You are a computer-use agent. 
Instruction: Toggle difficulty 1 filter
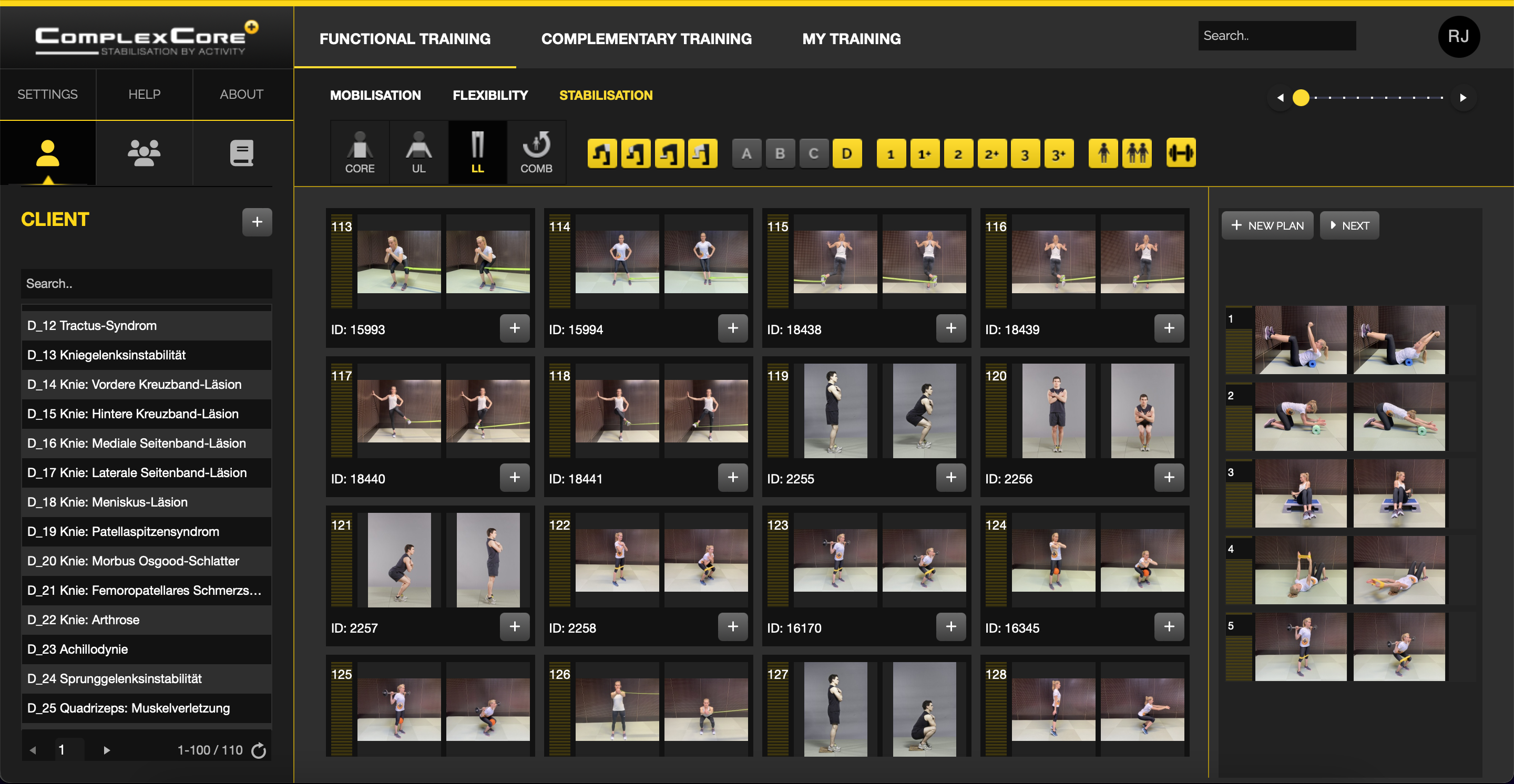tap(891, 154)
